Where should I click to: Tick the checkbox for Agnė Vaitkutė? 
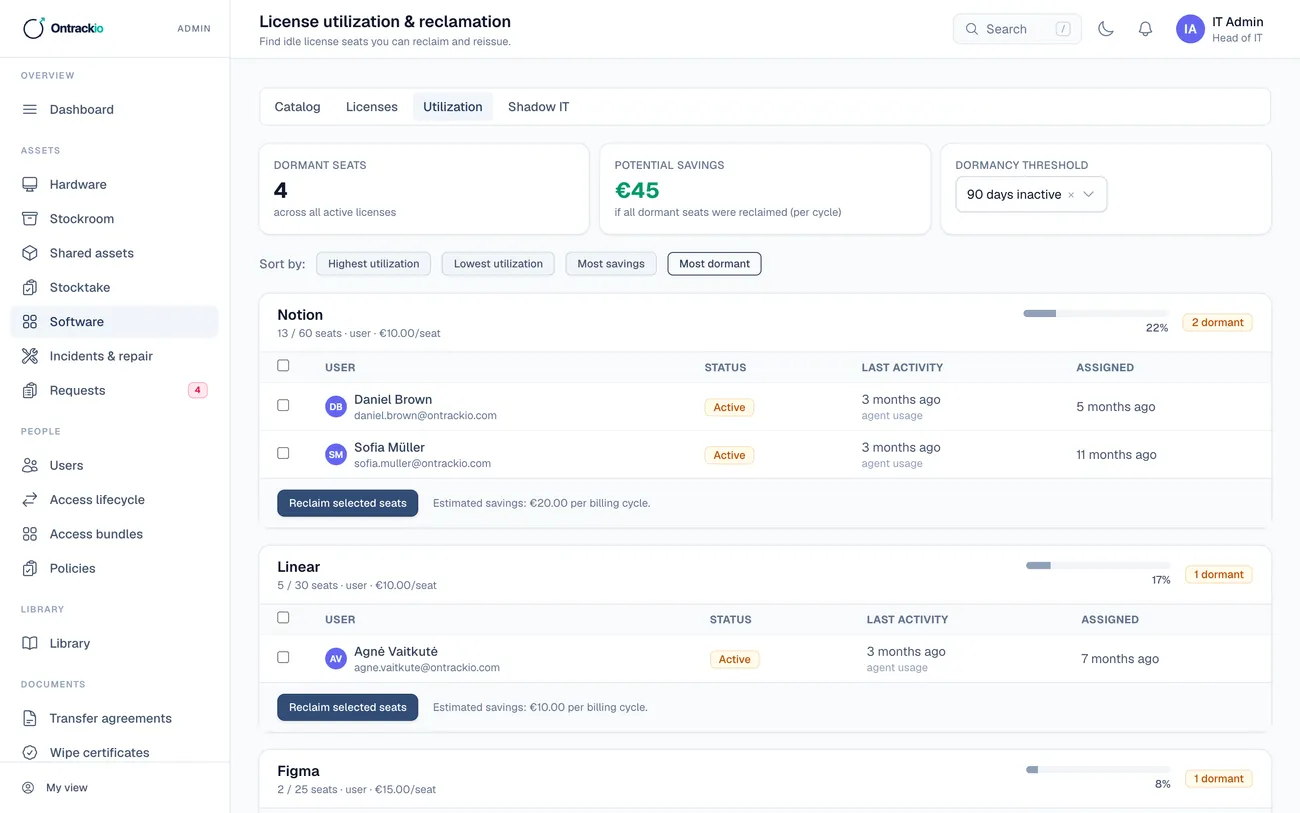(x=283, y=657)
